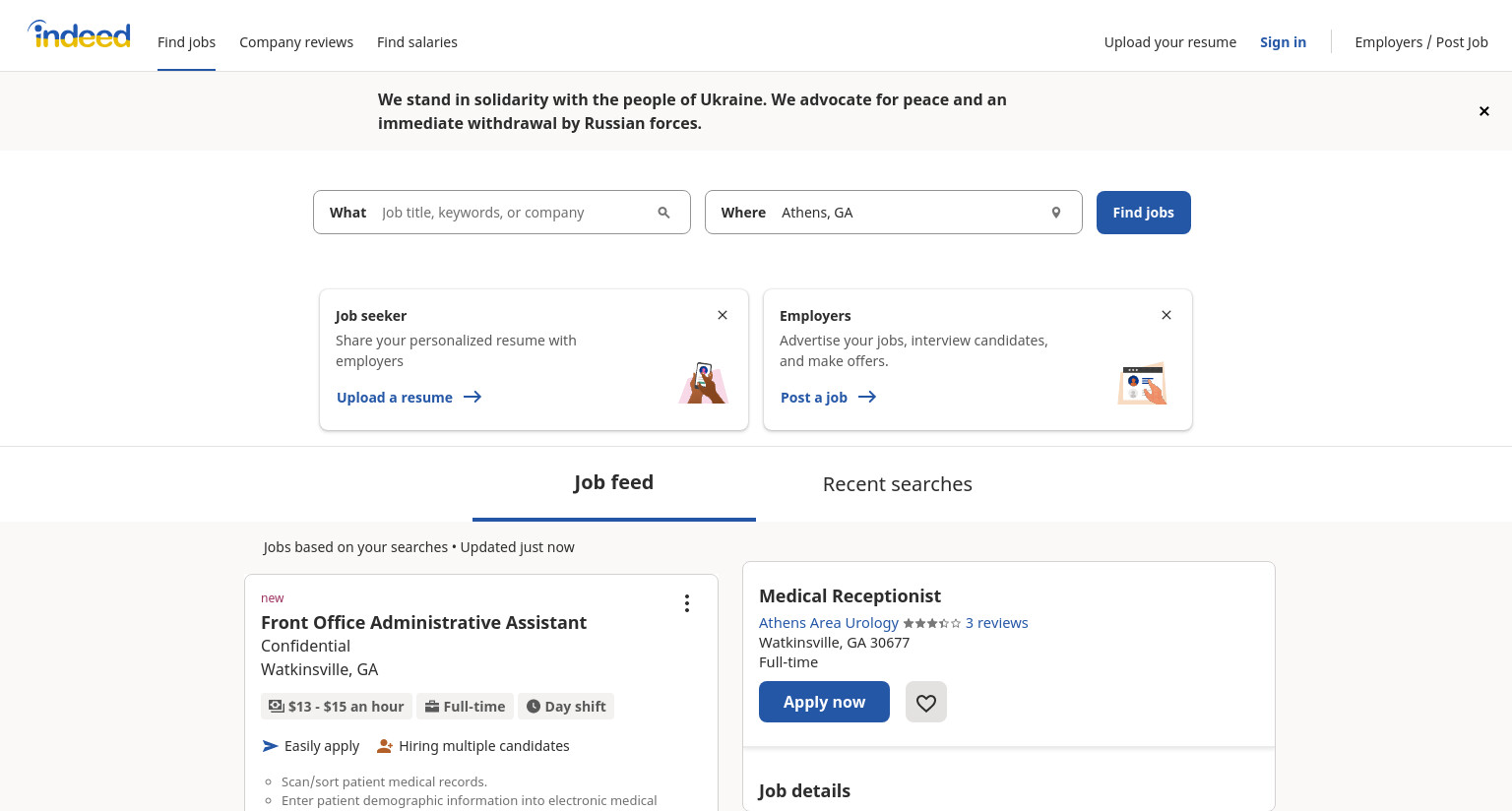Click 'Confidential' company name on job card
This screenshot has width=1512, height=811.
(305, 646)
